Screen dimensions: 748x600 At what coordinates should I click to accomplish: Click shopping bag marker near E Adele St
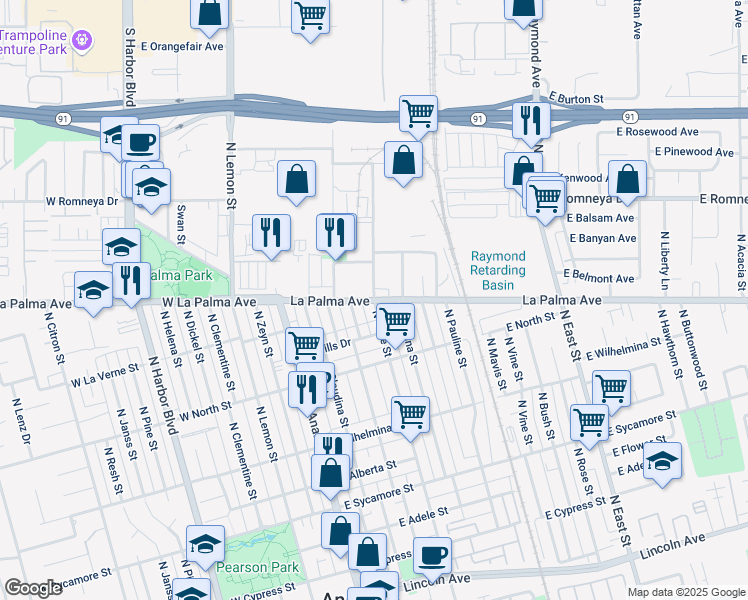click(341, 531)
